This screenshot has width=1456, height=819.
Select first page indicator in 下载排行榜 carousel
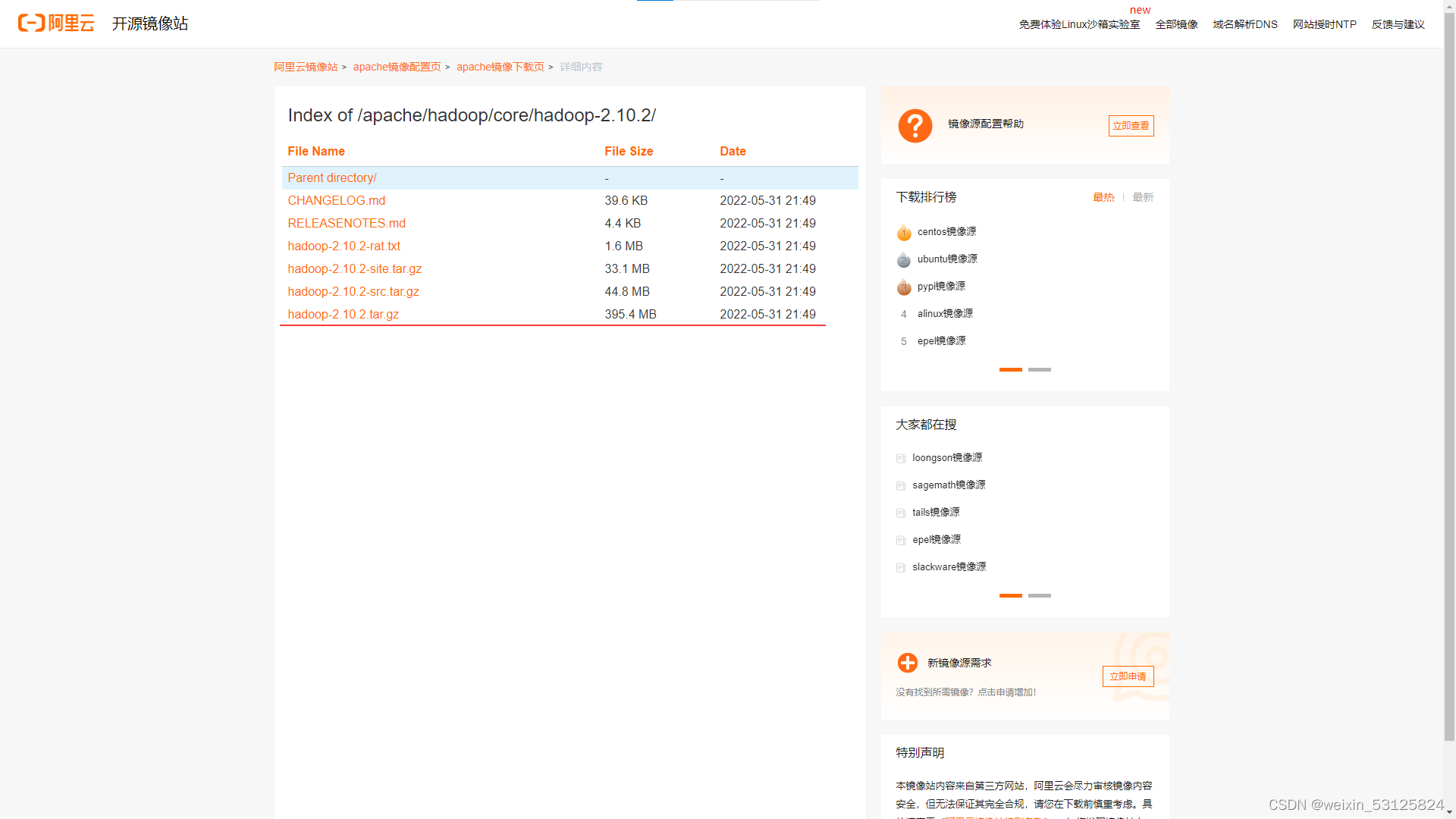click(1010, 369)
